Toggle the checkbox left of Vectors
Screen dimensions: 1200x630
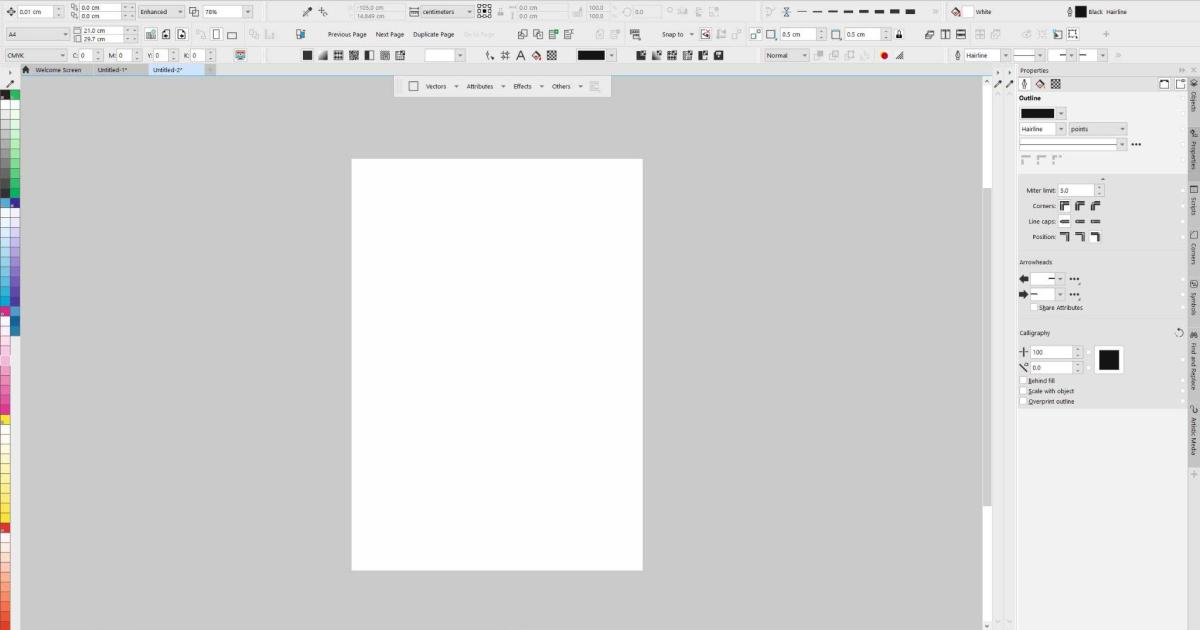(x=413, y=87)
